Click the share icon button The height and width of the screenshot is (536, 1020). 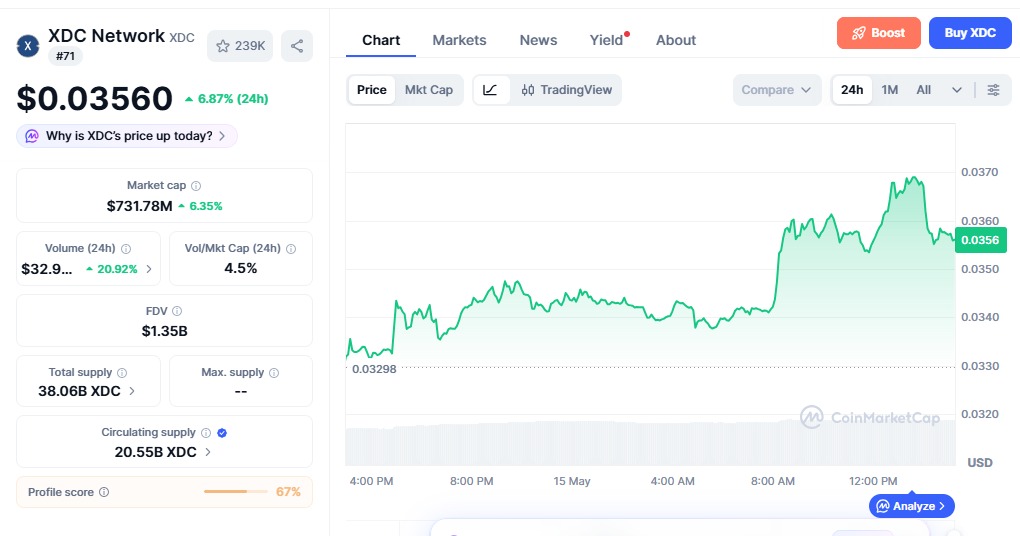pyautogui.click(x=297, y=46)
